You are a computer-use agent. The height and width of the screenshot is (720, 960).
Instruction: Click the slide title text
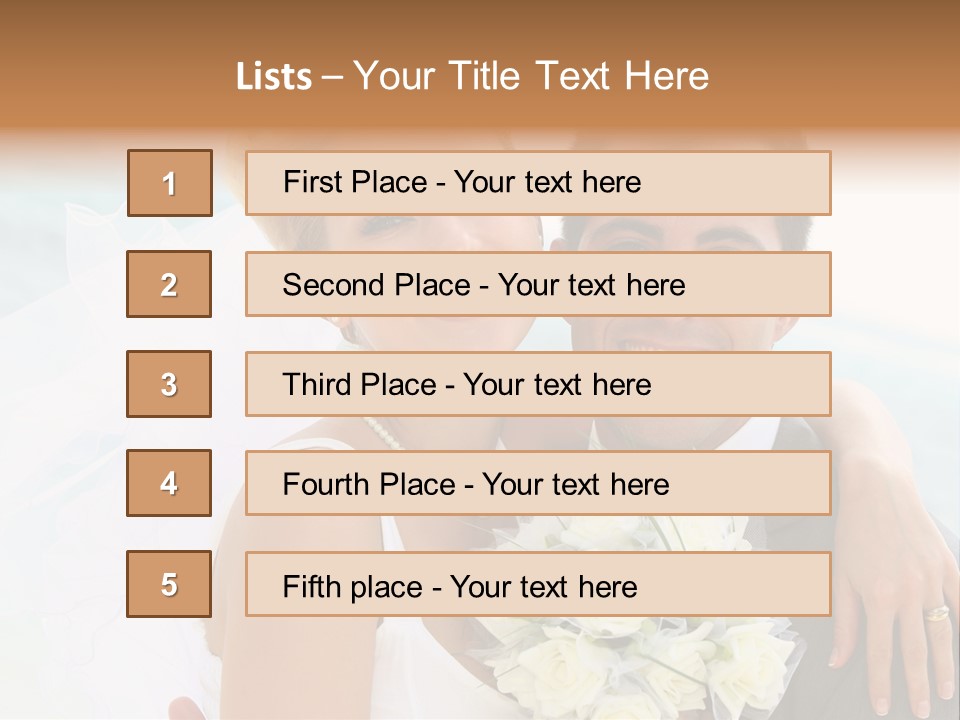pyautogui.click(x=473, y=76)
